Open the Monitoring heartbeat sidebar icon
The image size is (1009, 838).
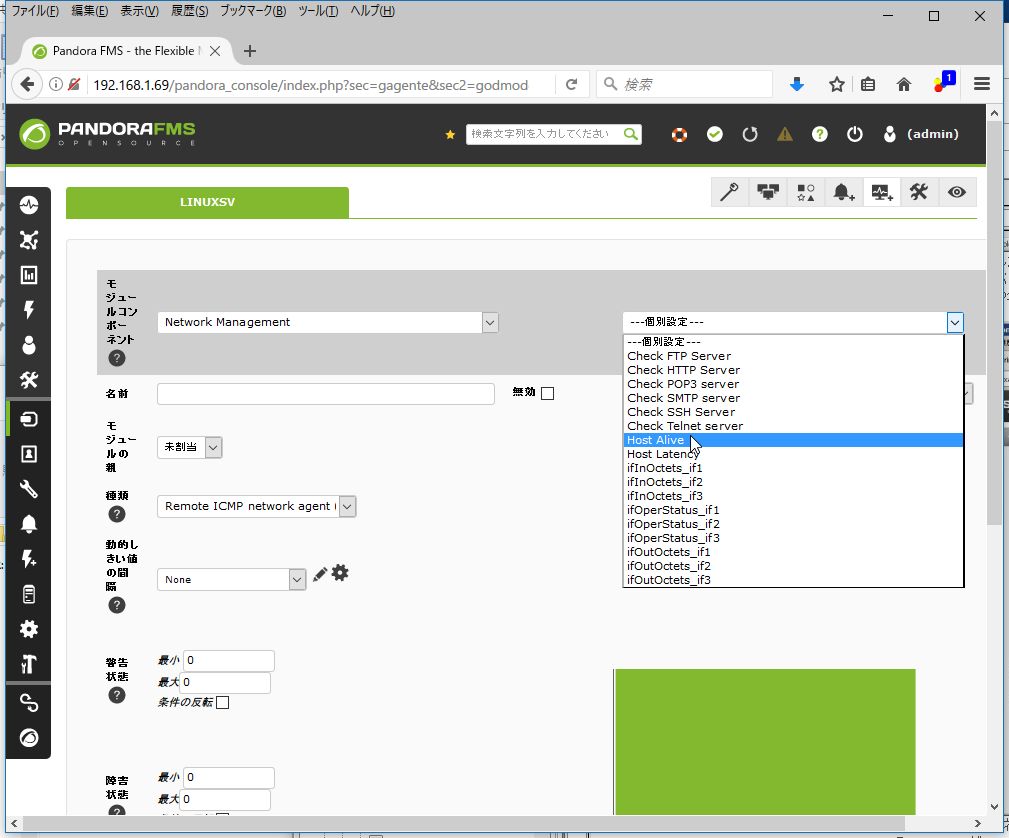tap(29, 205)
